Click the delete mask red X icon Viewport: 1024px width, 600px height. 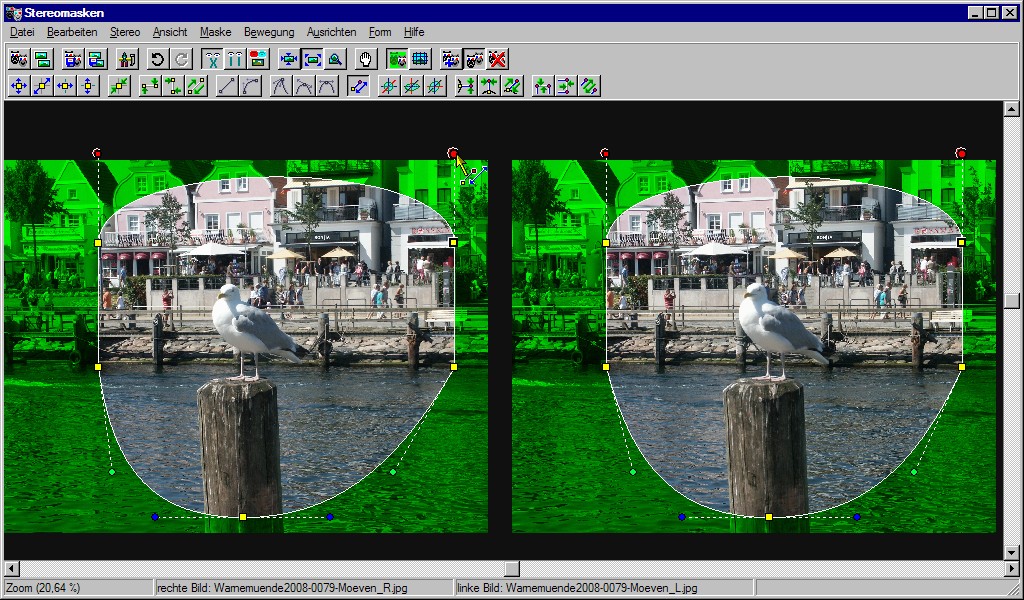497,59
